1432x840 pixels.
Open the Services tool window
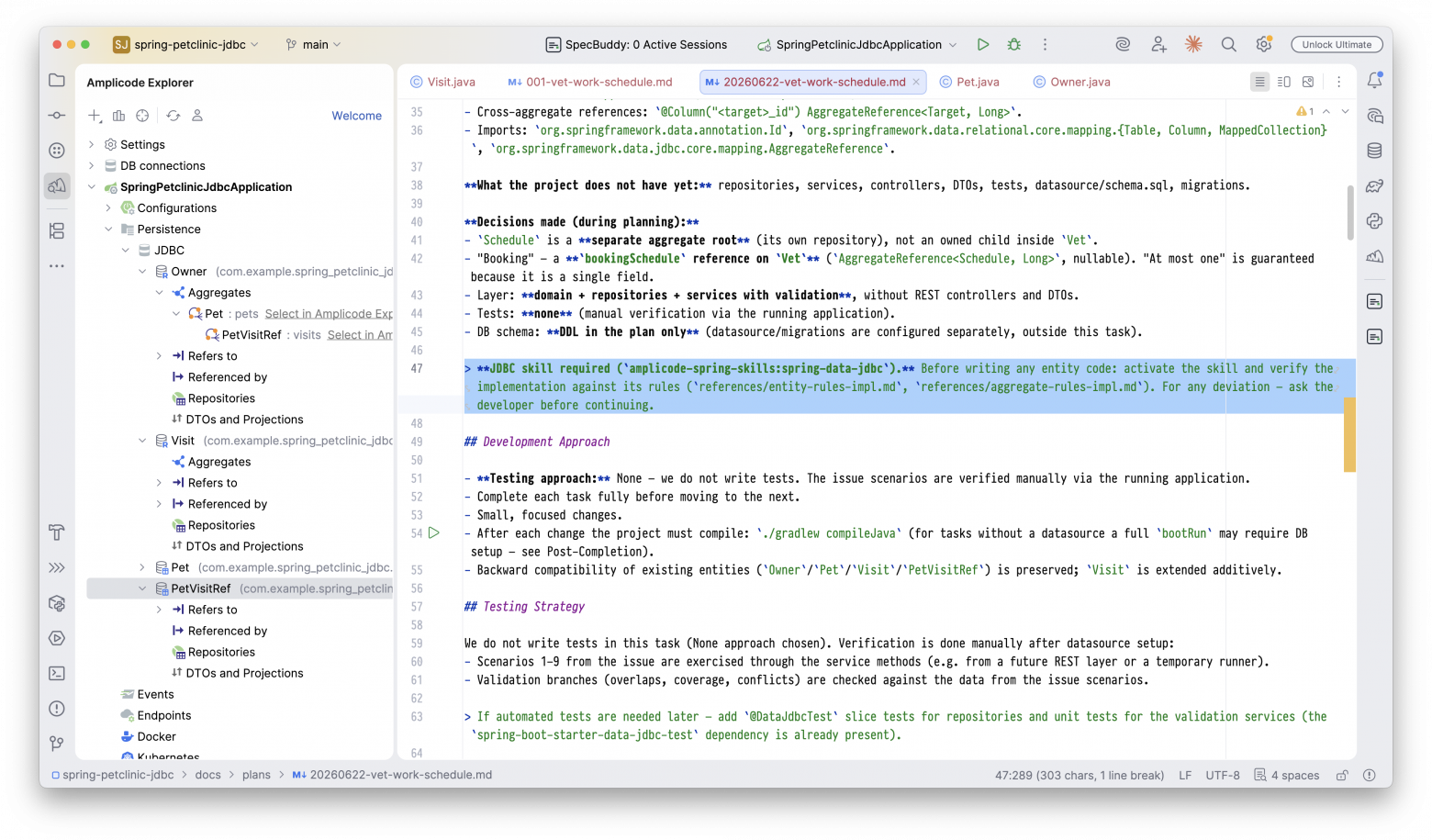click(57, 638)
